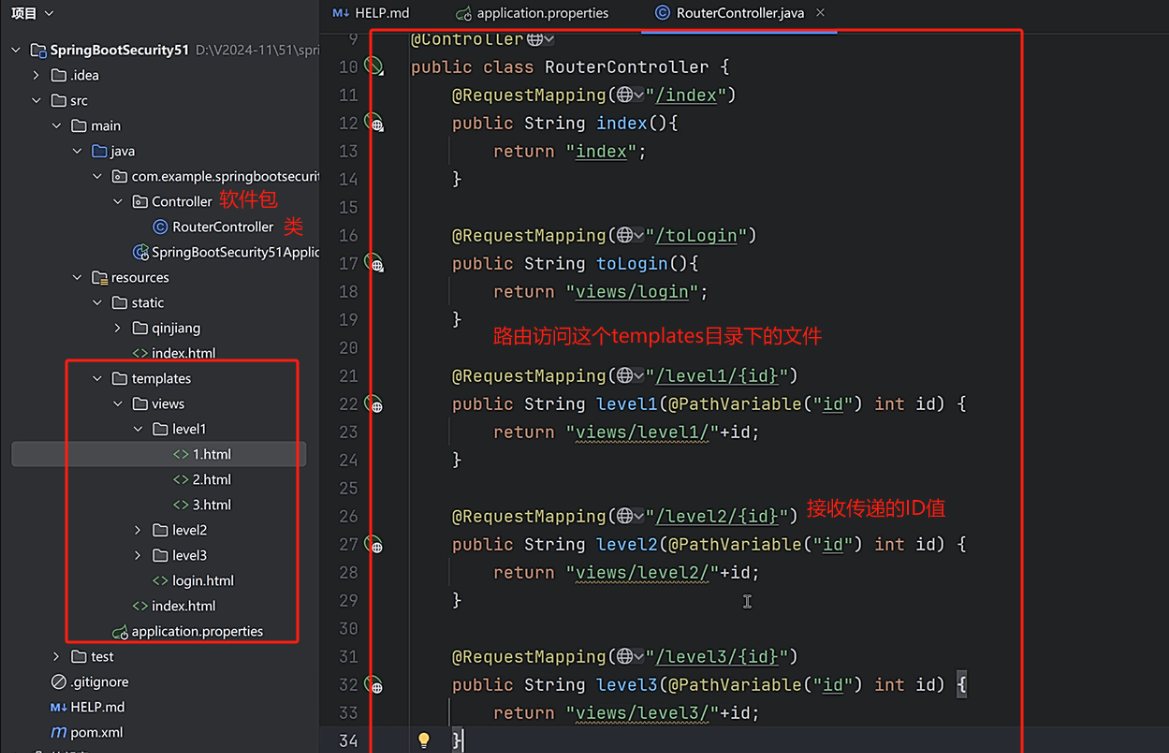Click the lightbulb quick-fix icon on line 34
Viewport: 1169px width, 753px height.
click(x=423, y=740)
